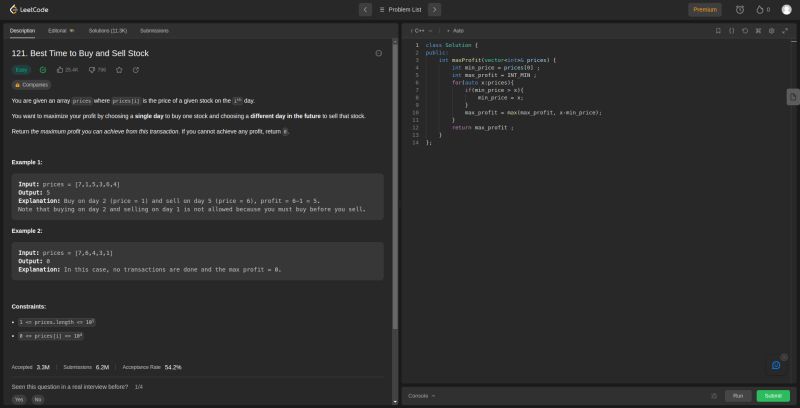The width and height of the screenshot is (800, 408).
Task: Open the timer alarm clock icon
Action: 740,9
